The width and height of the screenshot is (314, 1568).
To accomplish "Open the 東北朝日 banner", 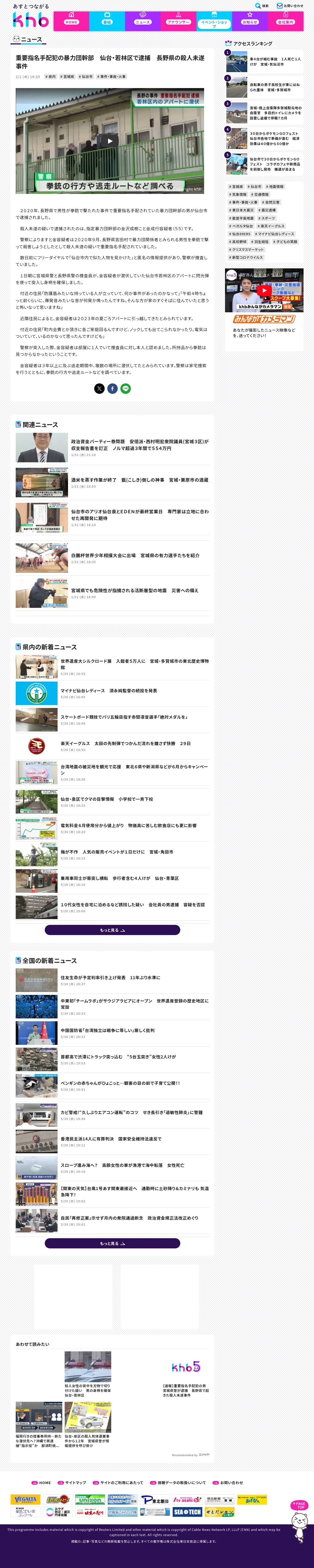I will point(155,1500).
